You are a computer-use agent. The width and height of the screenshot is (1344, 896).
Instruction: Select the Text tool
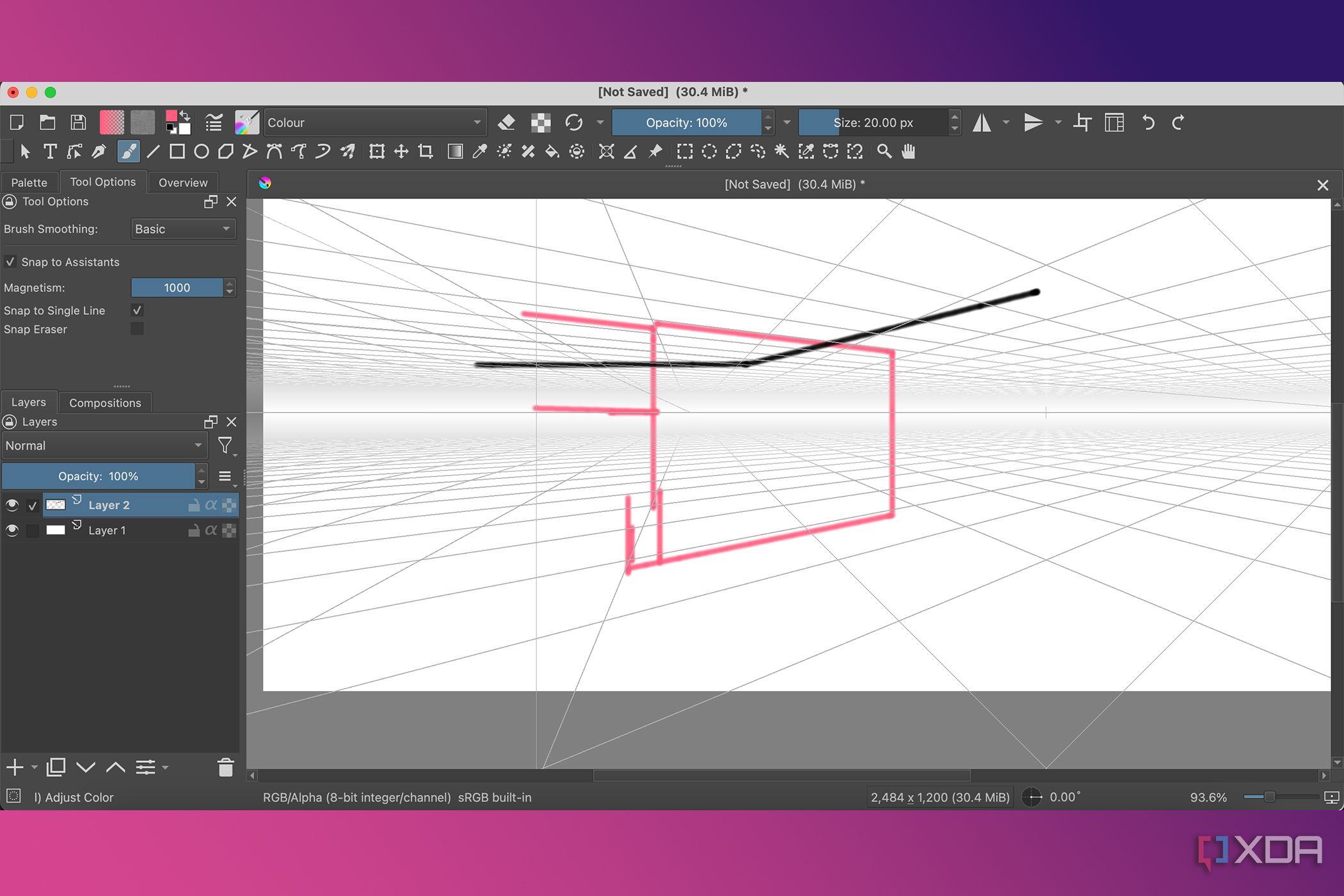(49, 152)
